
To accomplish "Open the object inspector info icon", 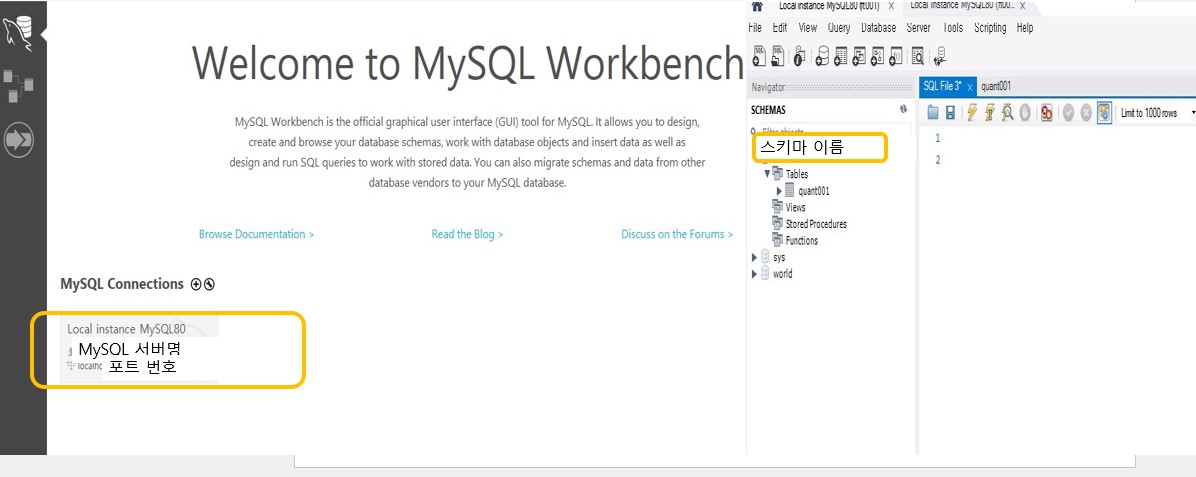I will click(799, 55).
